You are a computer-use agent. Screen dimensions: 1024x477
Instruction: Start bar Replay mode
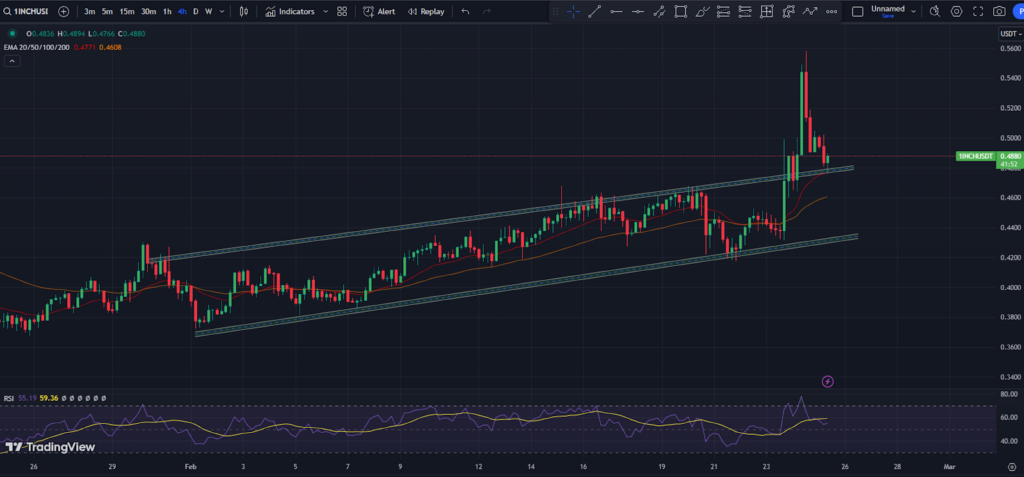tap(426, 11)
